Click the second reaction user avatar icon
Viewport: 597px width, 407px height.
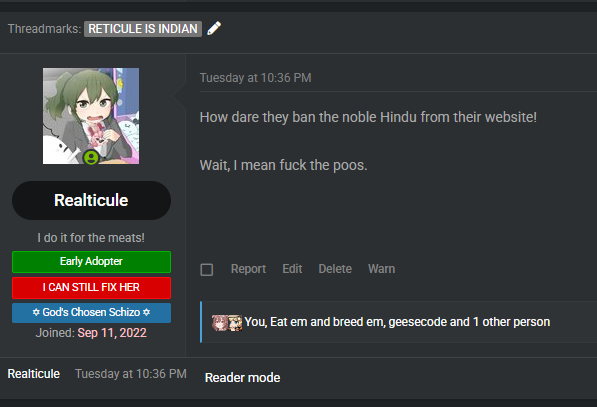[235, 322]
